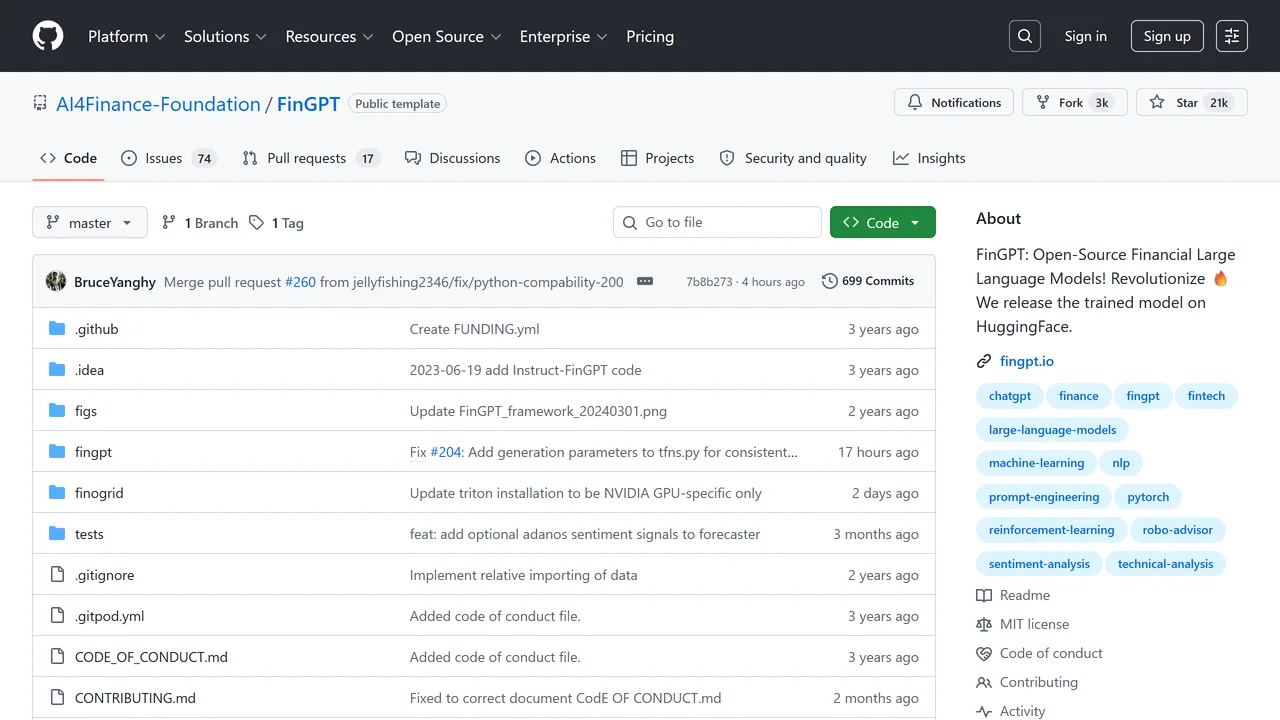1280x720 pixels.
Task: Expand the Platform menu
Action: (x=126, y=36)
